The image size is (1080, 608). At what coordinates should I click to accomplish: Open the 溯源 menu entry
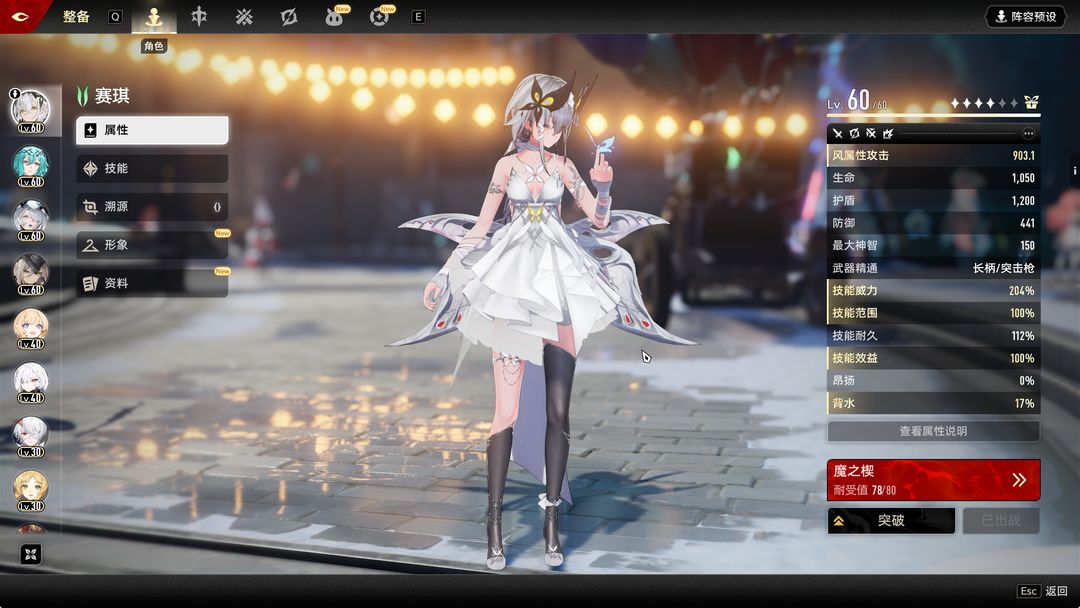[152, 207]
